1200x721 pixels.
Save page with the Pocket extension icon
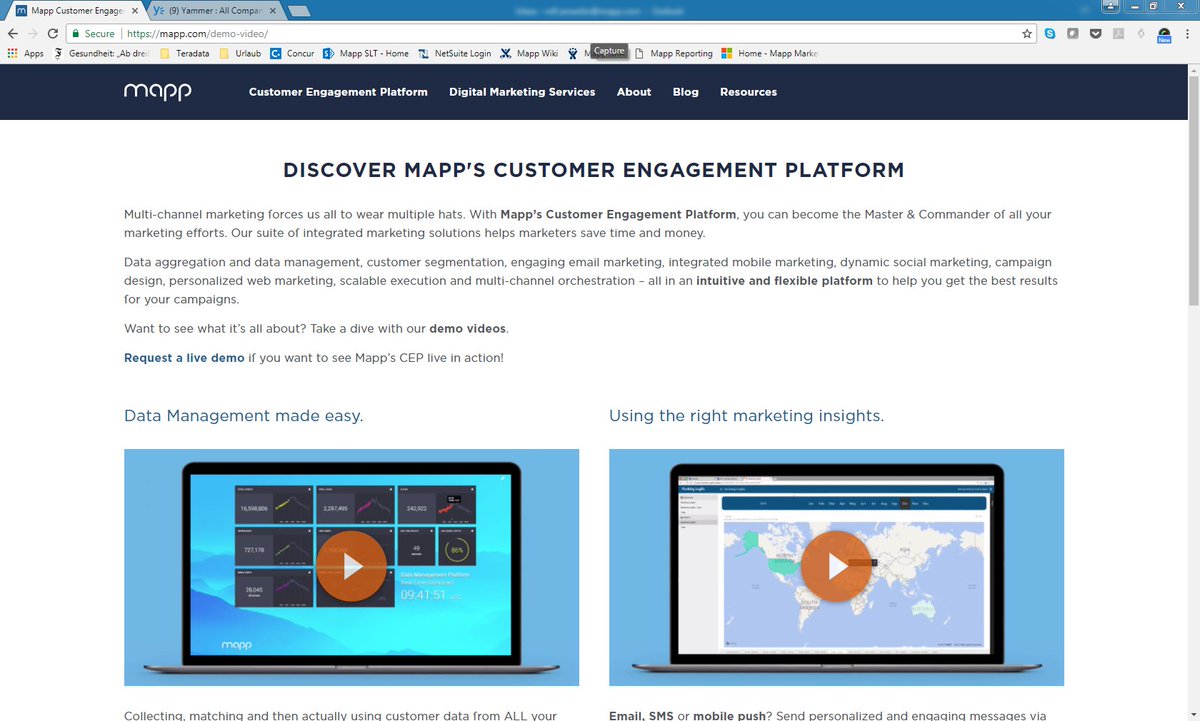pos(1095,33)
